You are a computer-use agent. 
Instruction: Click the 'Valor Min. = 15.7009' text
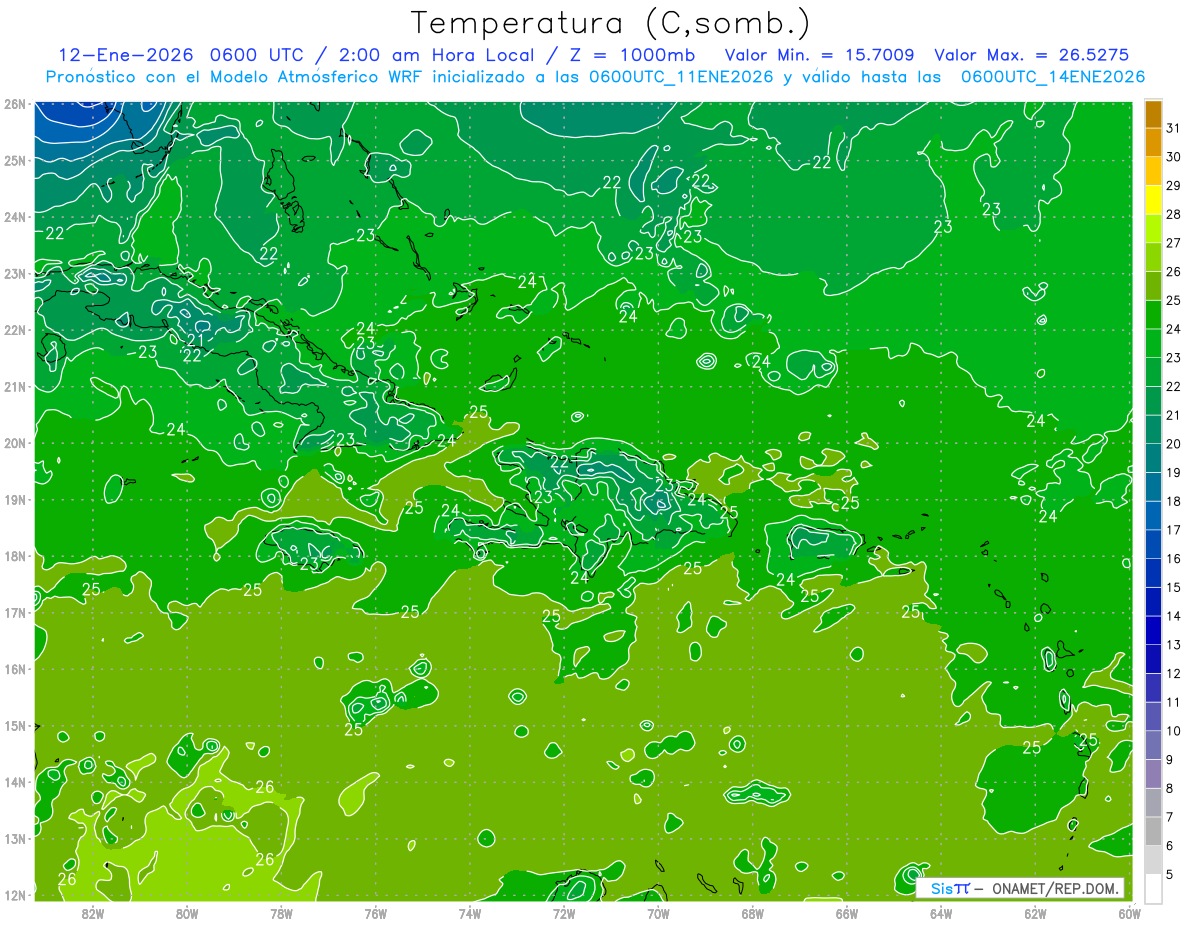click(819, 54)
